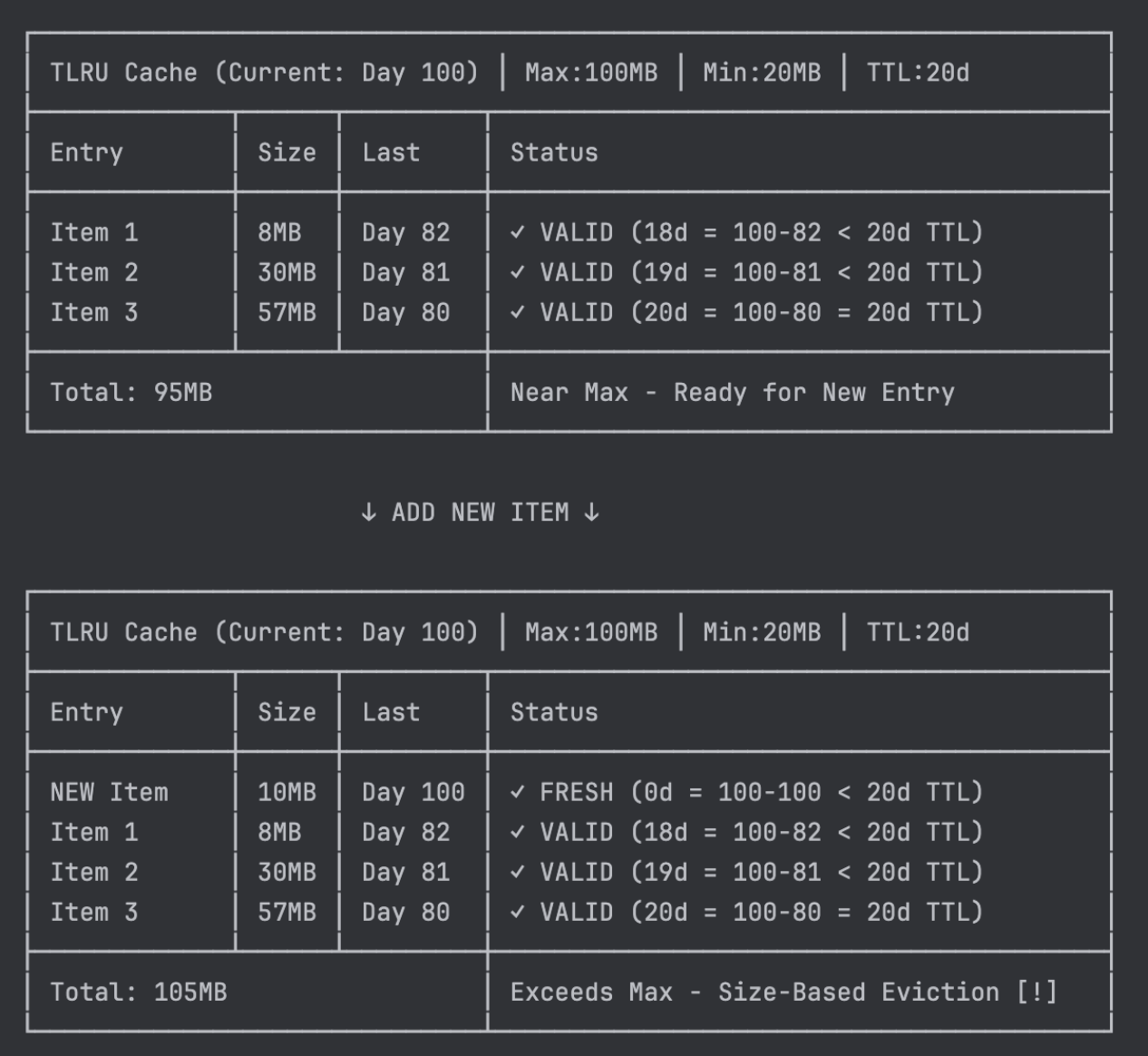The image size is (1148, 1056).
Task: Click the Entry column header in the 105MB table
Action: (86, 712)
